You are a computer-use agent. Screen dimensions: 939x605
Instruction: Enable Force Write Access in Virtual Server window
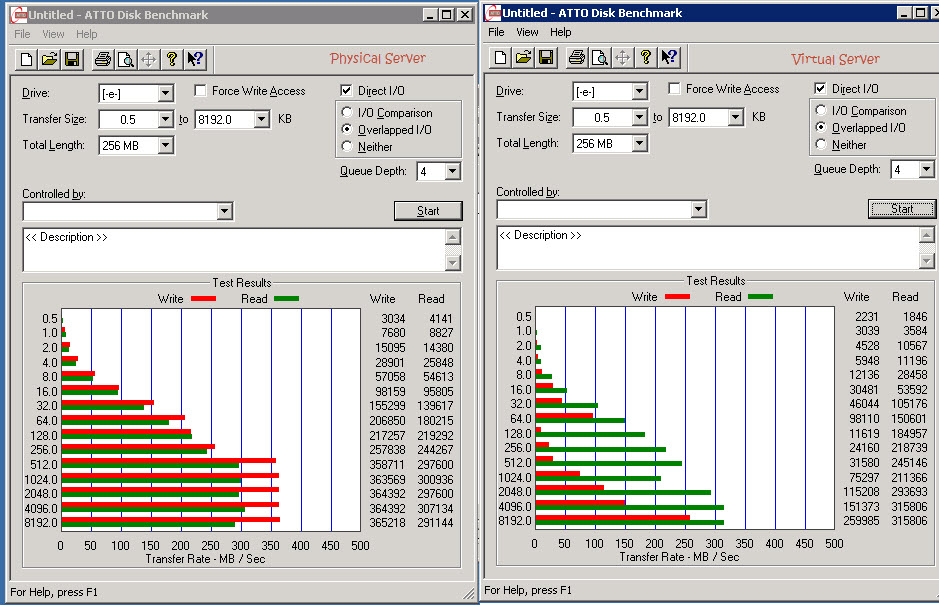point(674,89)
